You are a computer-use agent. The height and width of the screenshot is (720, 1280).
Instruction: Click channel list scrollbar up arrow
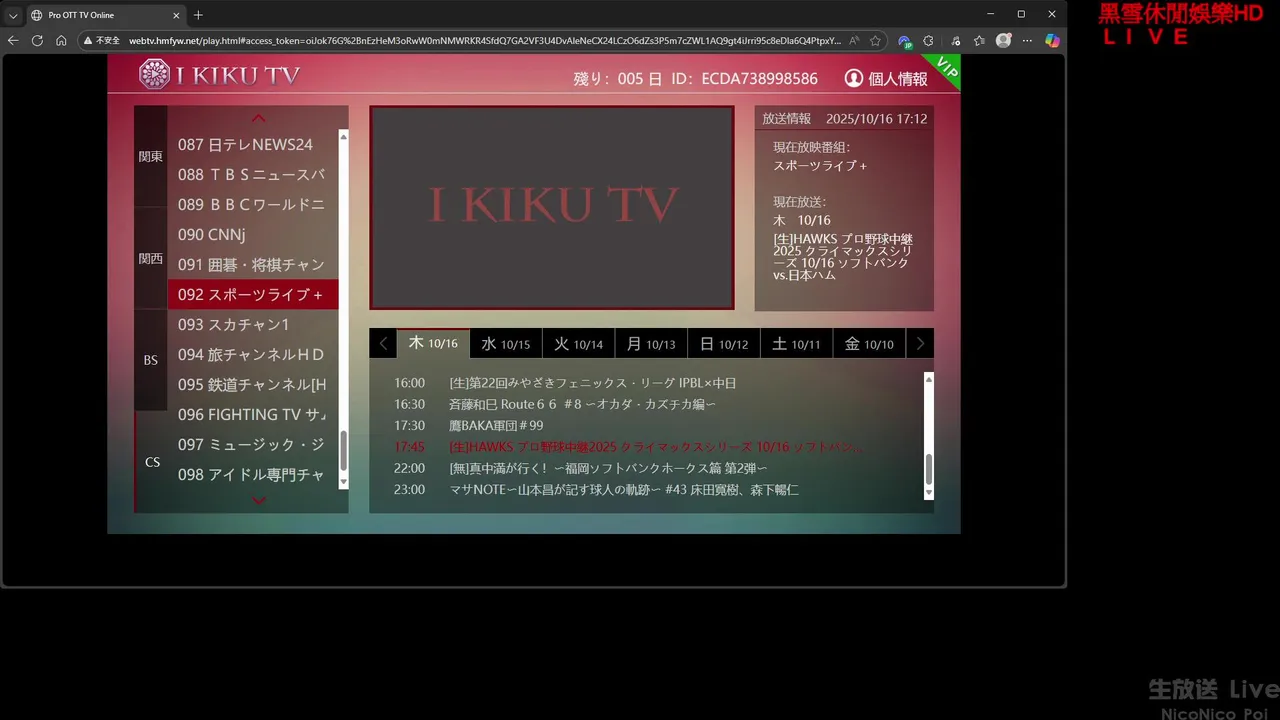pos(344,135)
